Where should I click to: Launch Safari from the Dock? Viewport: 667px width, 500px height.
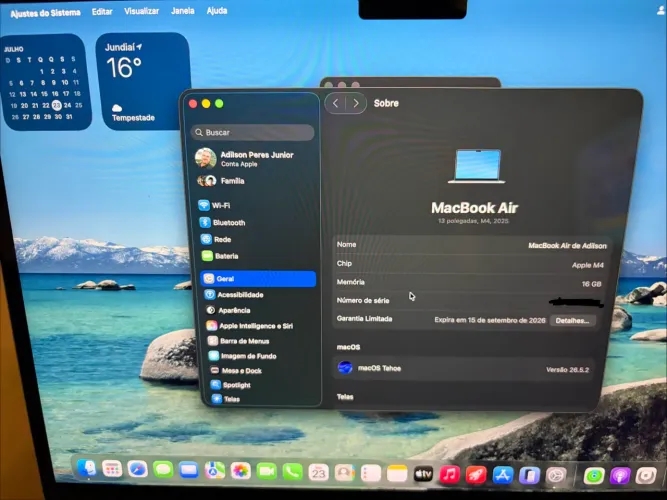tap(137, 469)
